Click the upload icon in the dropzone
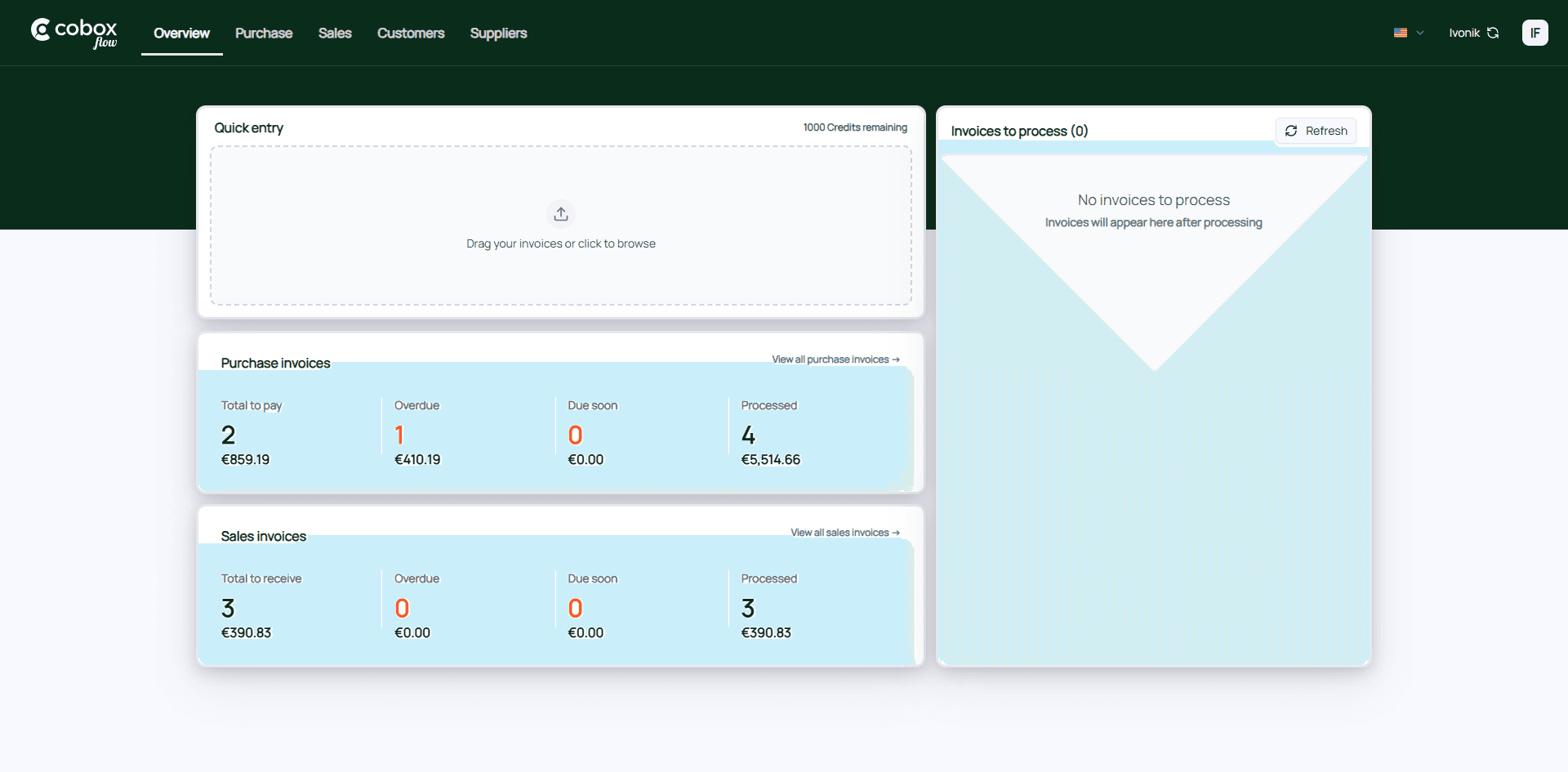This screenshot has height=772, width=1568. [561, 213]
